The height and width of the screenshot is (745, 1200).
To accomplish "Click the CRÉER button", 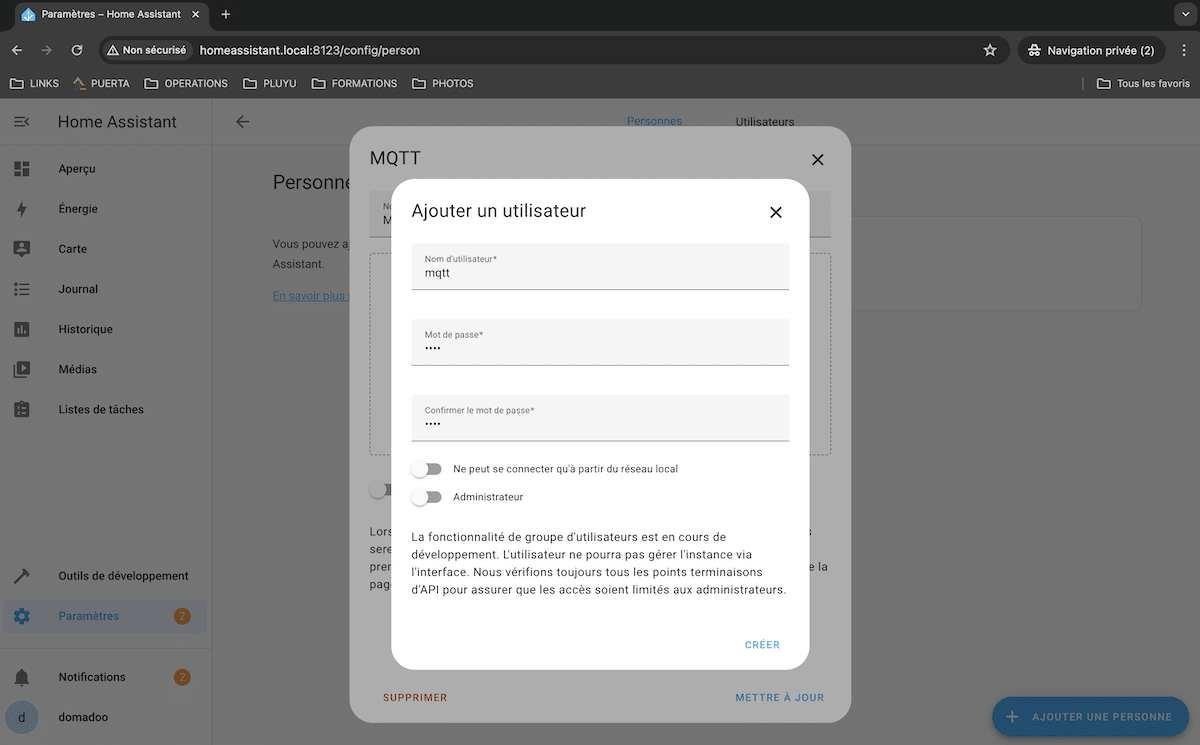I will [762, 645].
